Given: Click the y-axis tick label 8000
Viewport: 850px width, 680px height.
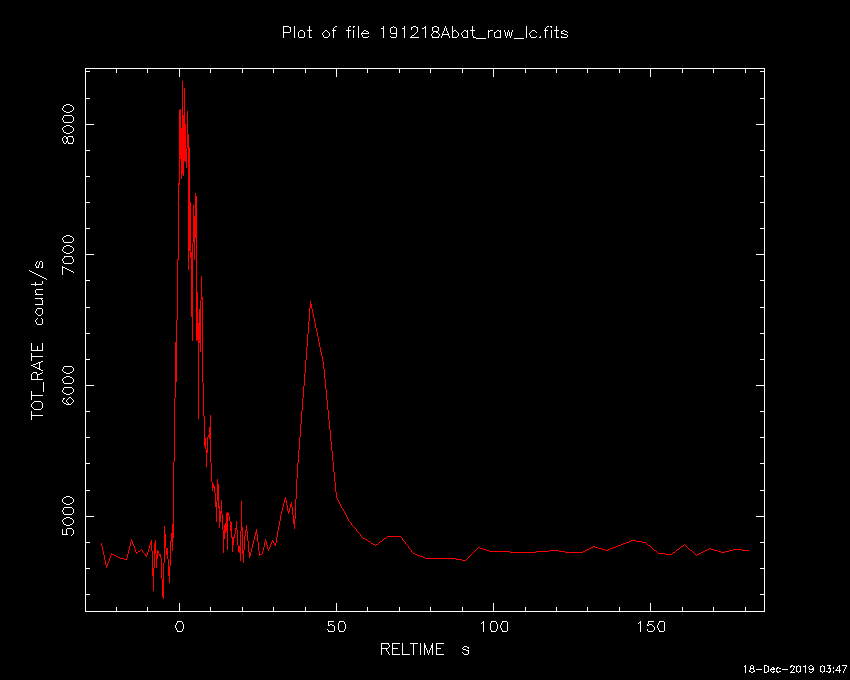Looking at the screenshot, I should click(69, 124).
